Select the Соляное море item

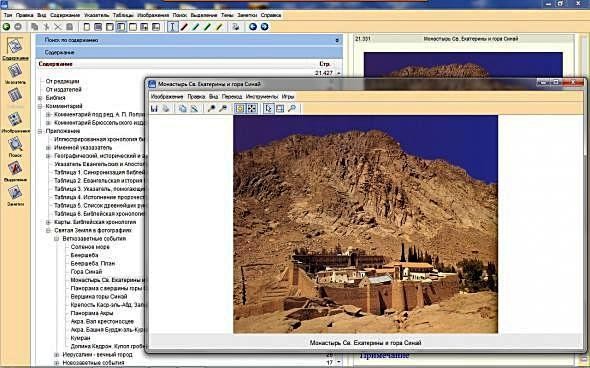point(90,247)
